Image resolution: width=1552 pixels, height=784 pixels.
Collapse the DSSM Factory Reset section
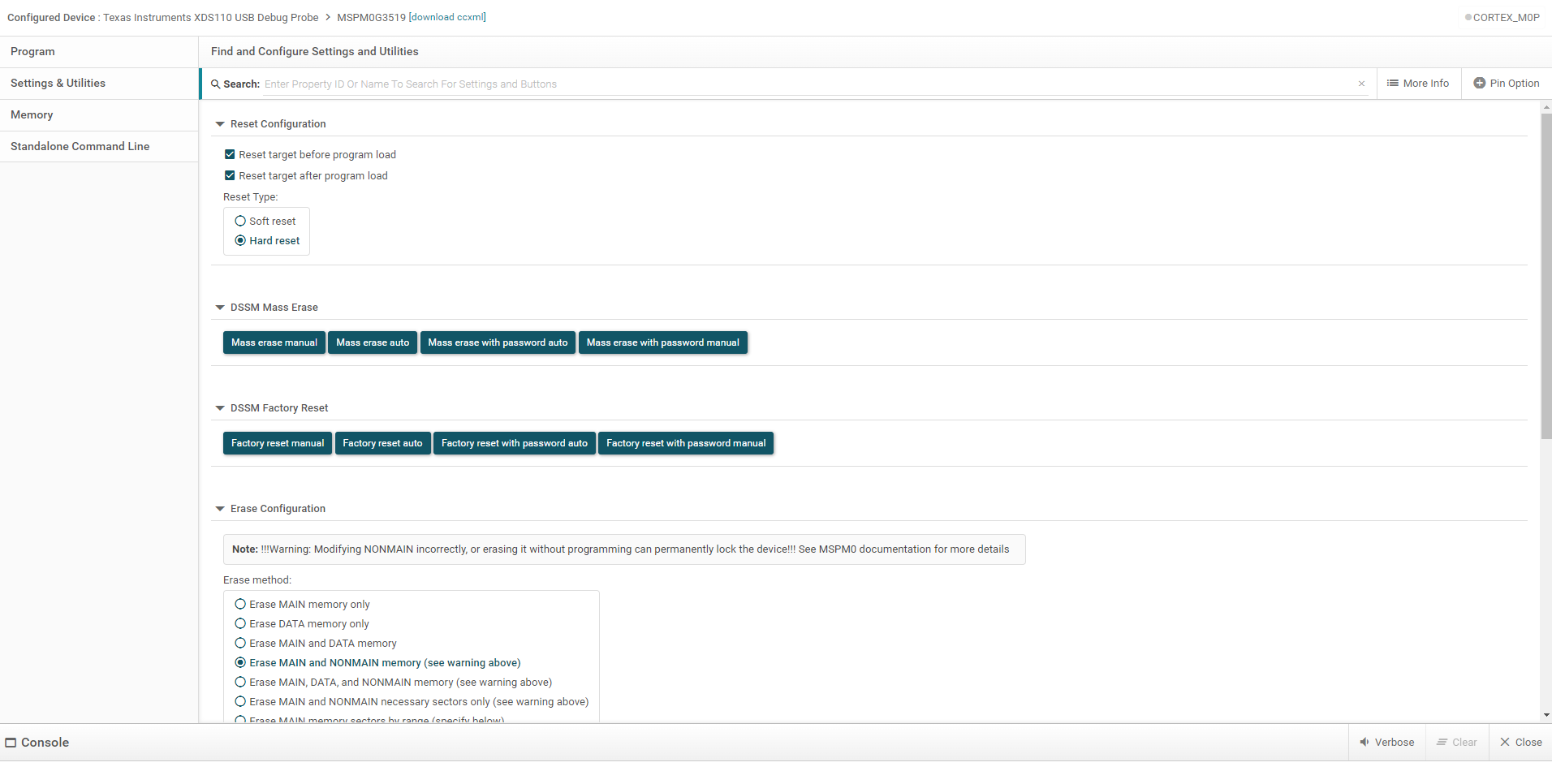220,408
